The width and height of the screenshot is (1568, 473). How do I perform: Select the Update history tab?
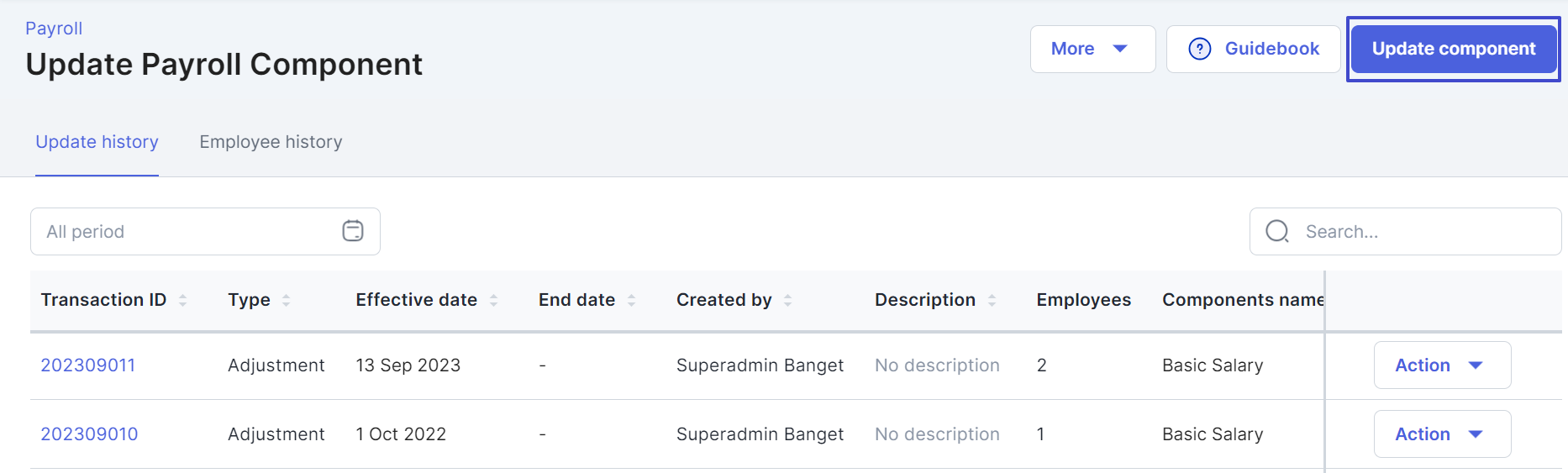[x=97, y=142]
